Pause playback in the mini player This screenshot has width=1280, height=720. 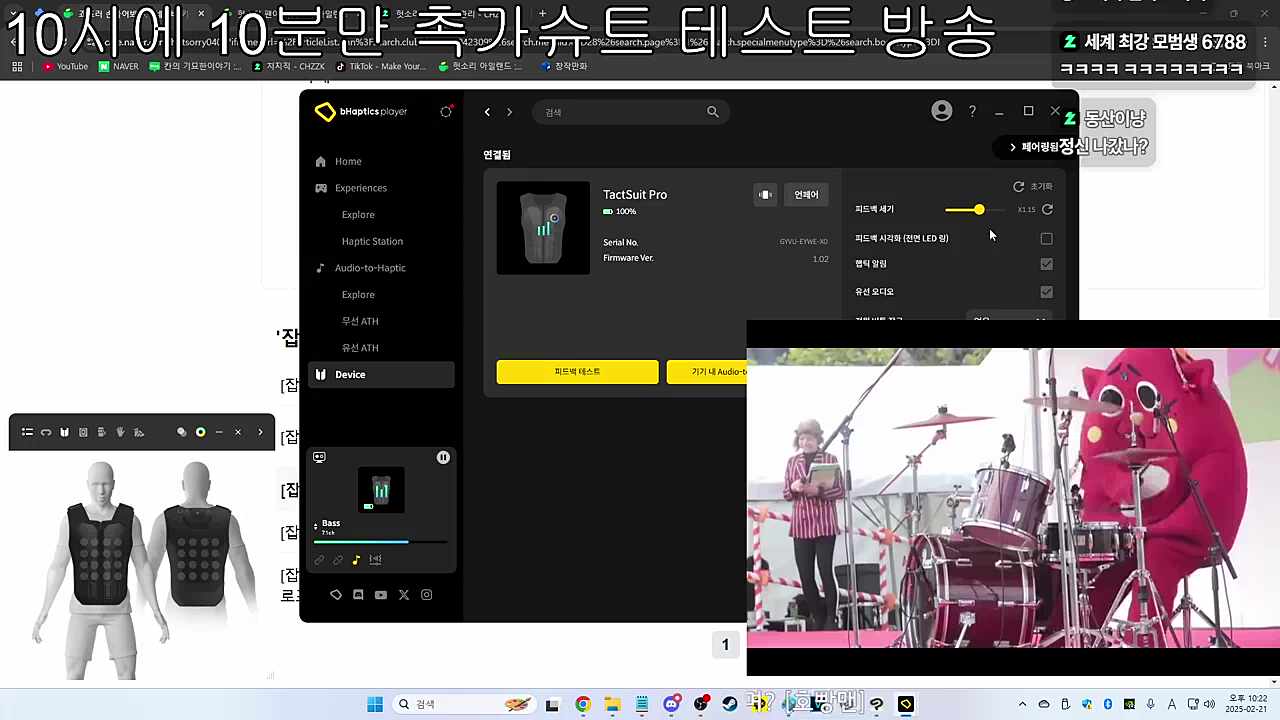pyautogui.click(x=443, y=457)
